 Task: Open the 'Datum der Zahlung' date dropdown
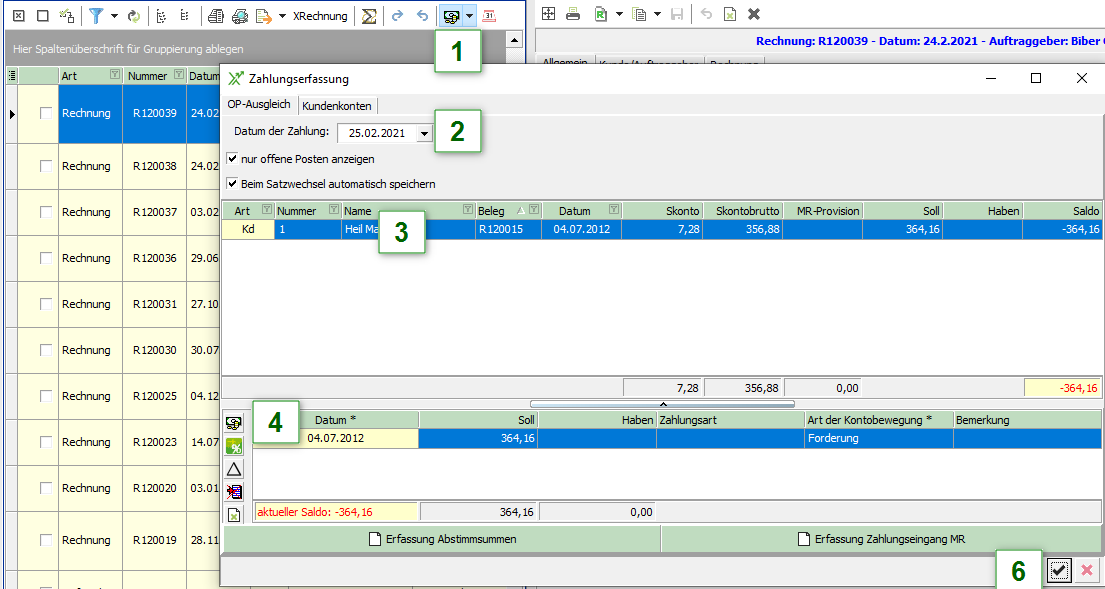424,133
